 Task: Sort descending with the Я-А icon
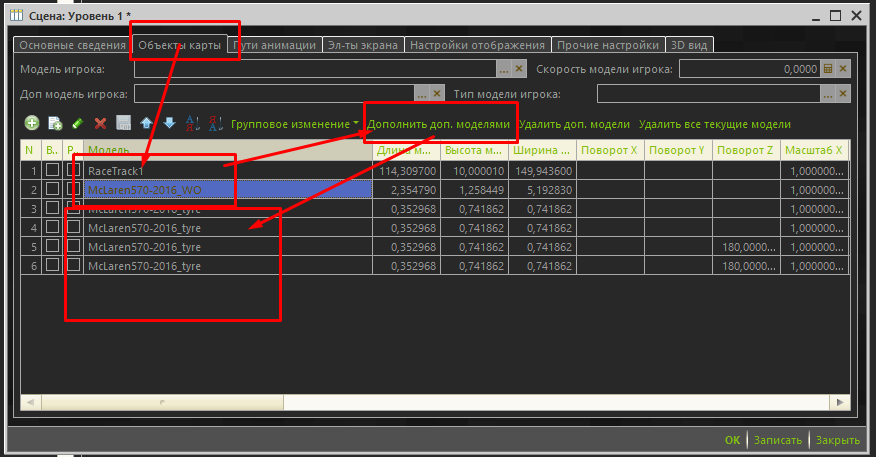(216, 123)
